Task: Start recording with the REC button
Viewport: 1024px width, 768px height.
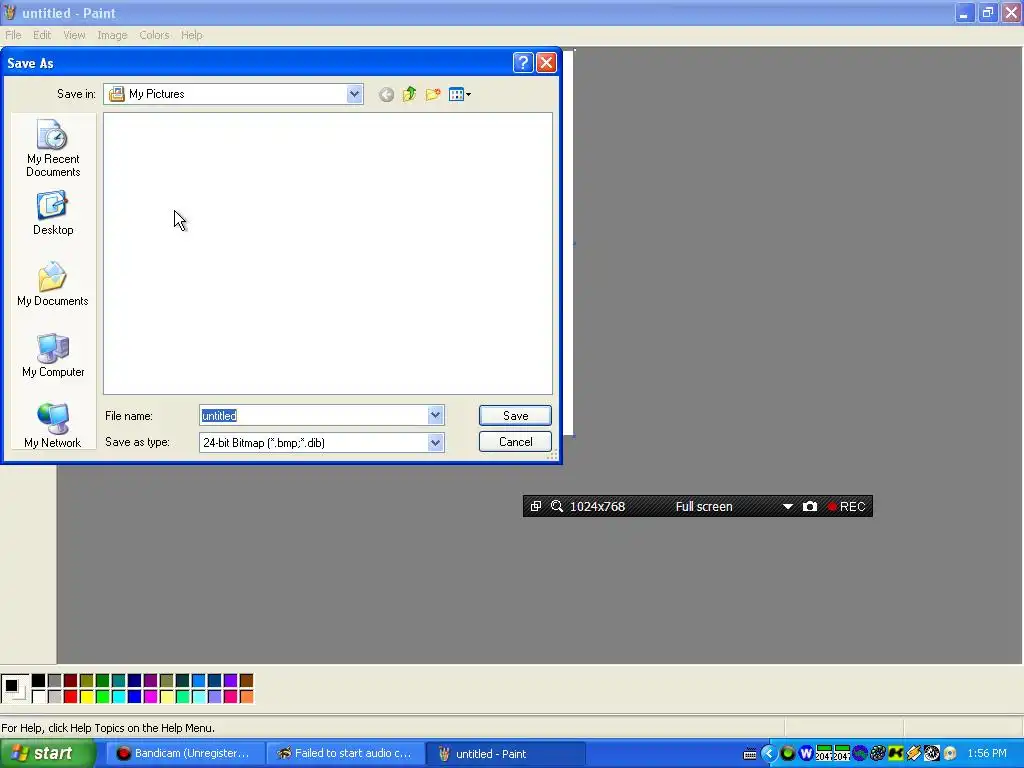Action: click(846, 507)
